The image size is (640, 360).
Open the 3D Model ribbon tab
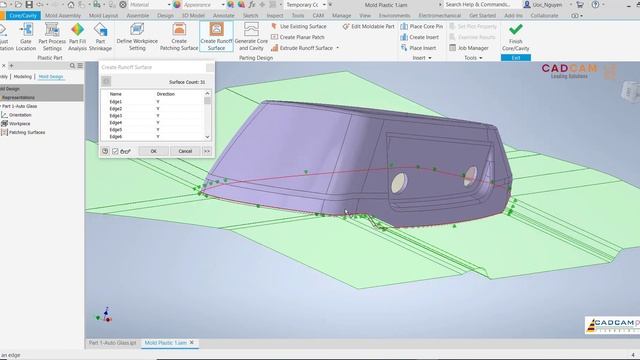coord(193,16)
